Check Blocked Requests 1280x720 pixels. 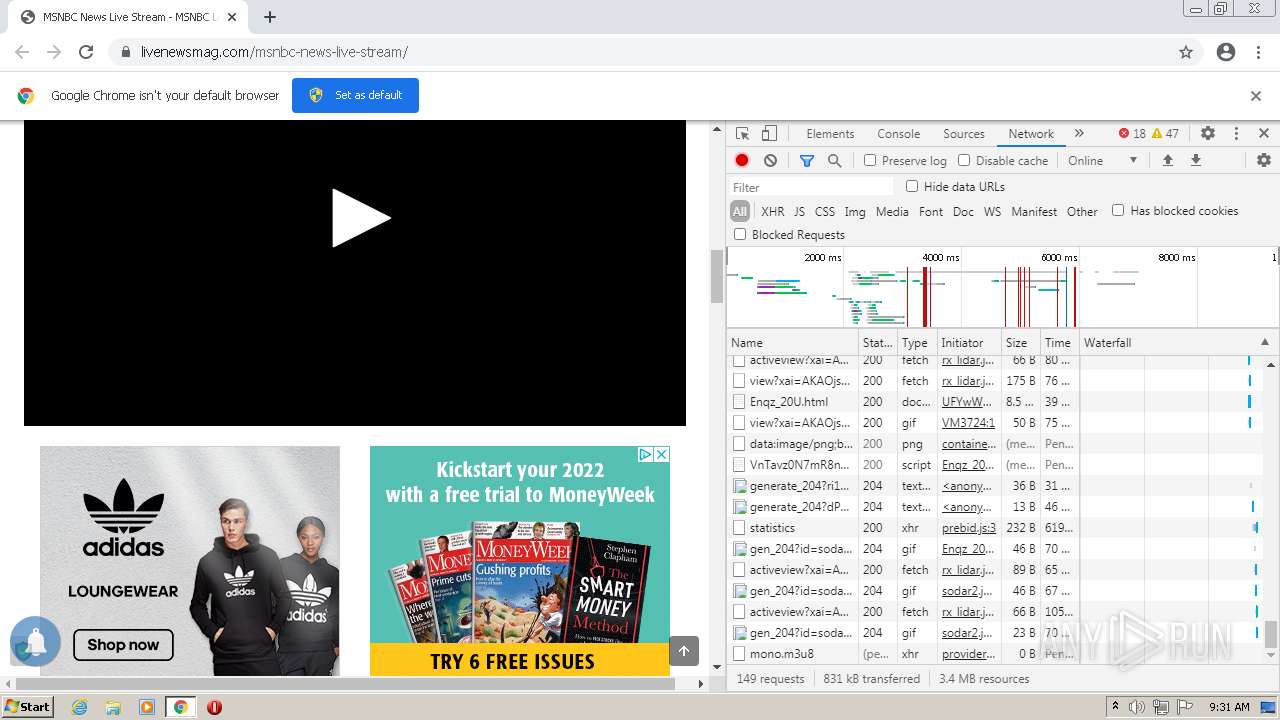(740, 234)
